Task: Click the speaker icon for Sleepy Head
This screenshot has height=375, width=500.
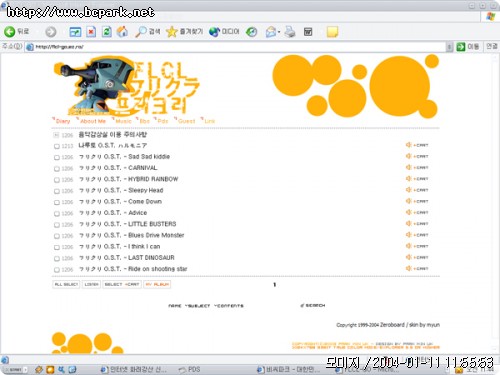Action: pyautogui.click(x=408, y=190)
